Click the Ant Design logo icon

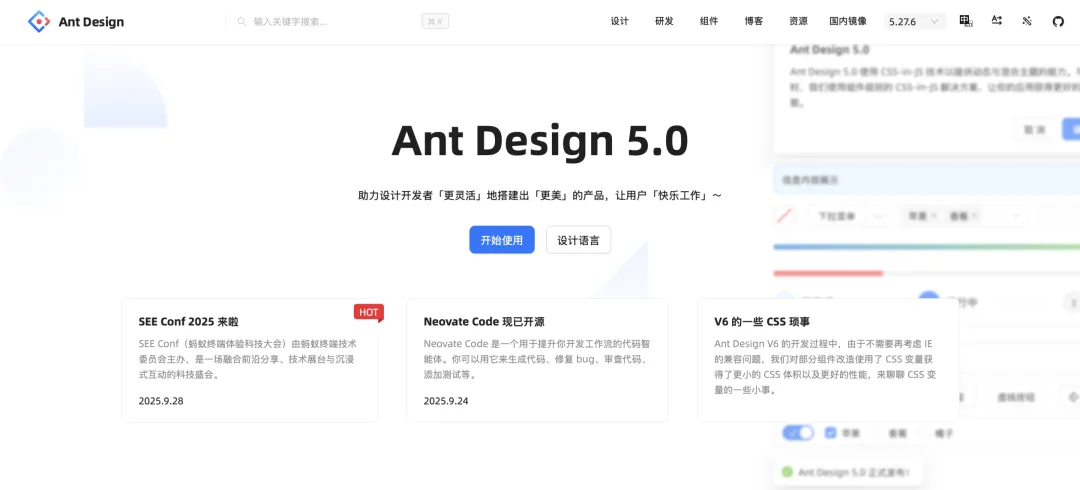tap(38, 21)
